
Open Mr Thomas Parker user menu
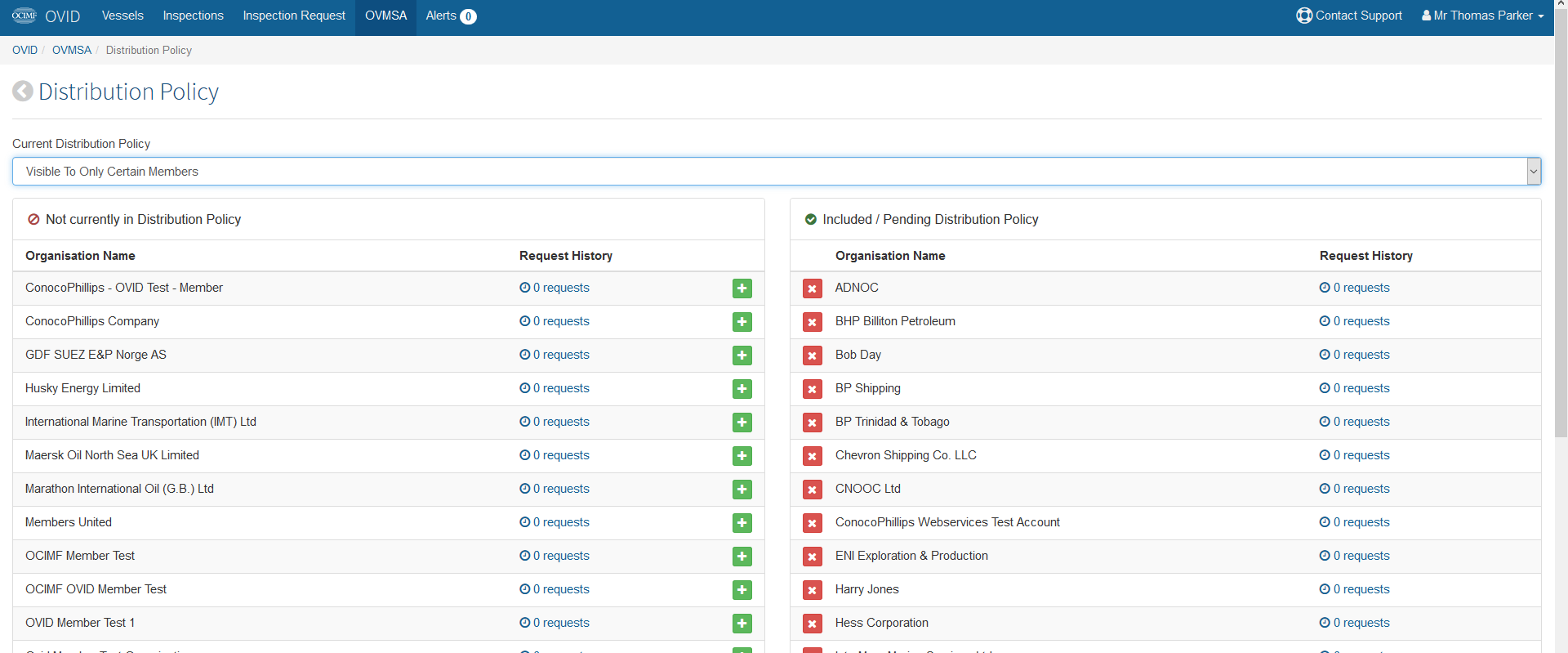point(1483,16)
